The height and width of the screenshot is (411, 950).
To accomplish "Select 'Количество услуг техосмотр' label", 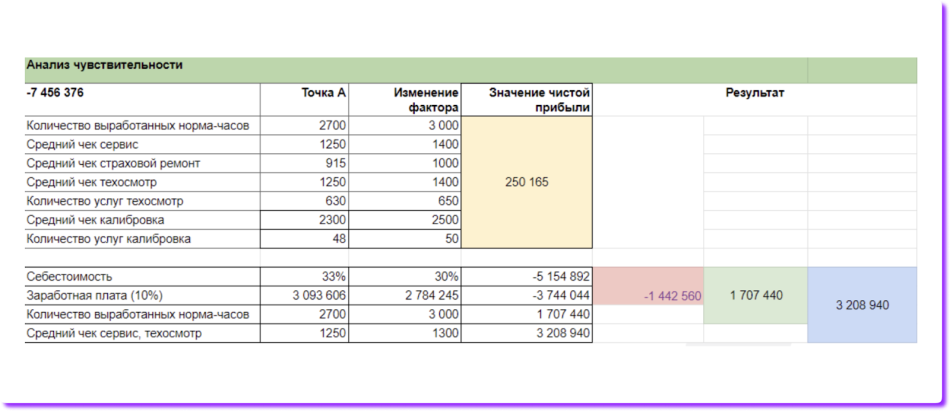I will (142, 201).
